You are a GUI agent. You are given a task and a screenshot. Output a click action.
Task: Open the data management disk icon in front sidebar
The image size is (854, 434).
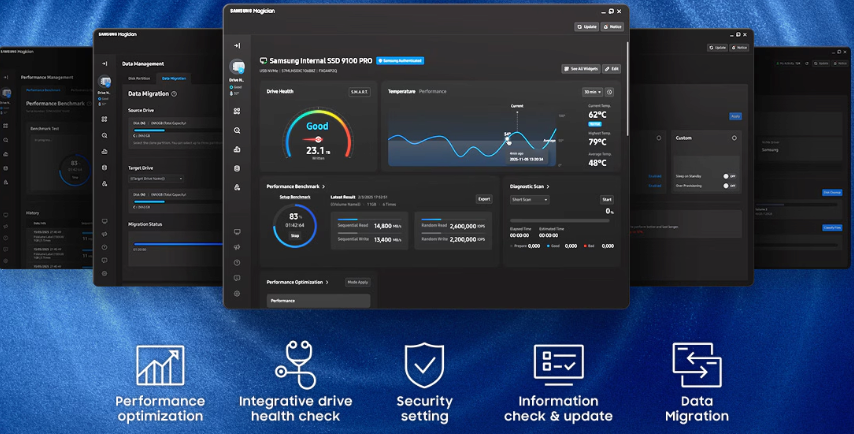(x=237, y=168)
